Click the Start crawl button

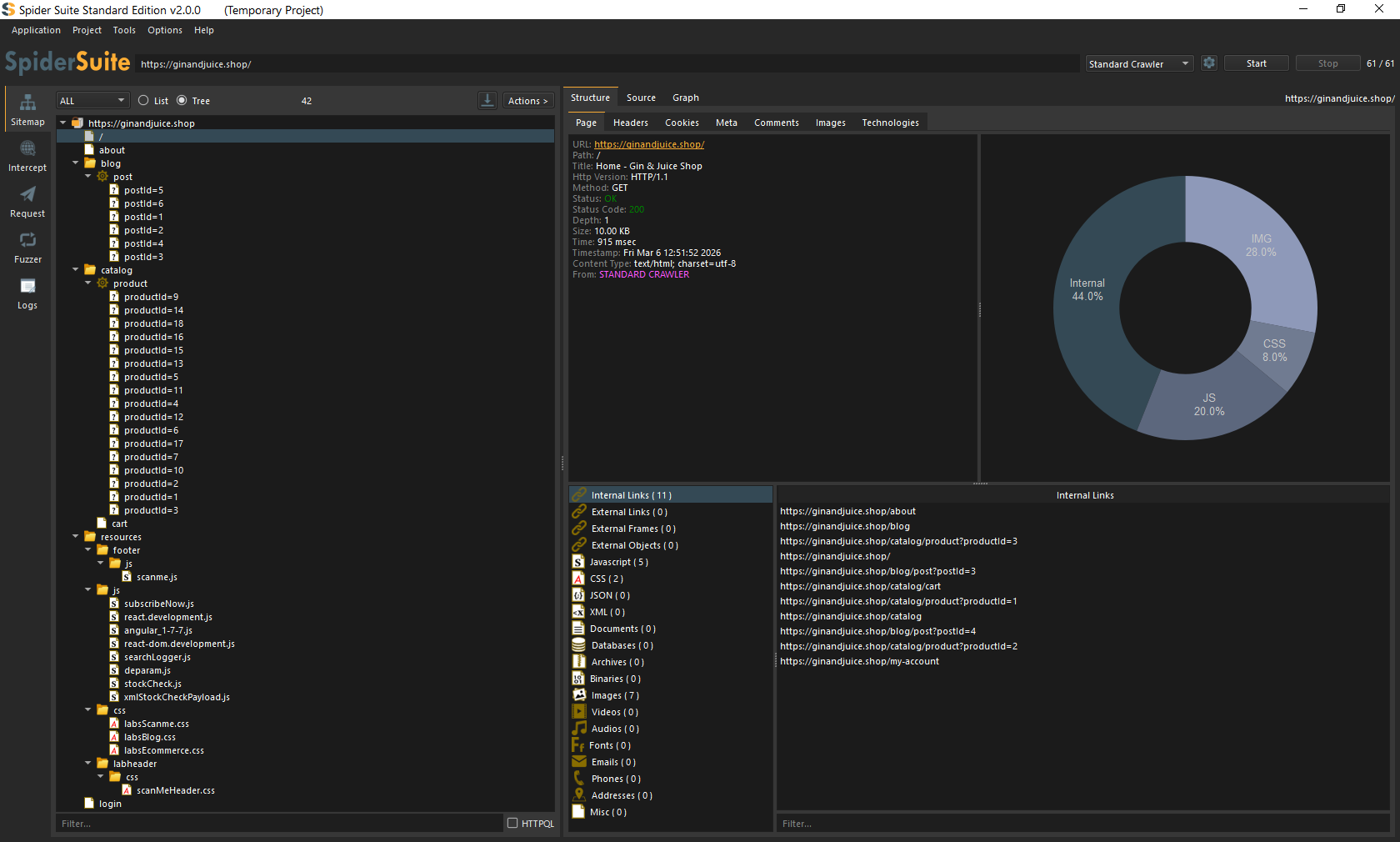pos(1256,63)
